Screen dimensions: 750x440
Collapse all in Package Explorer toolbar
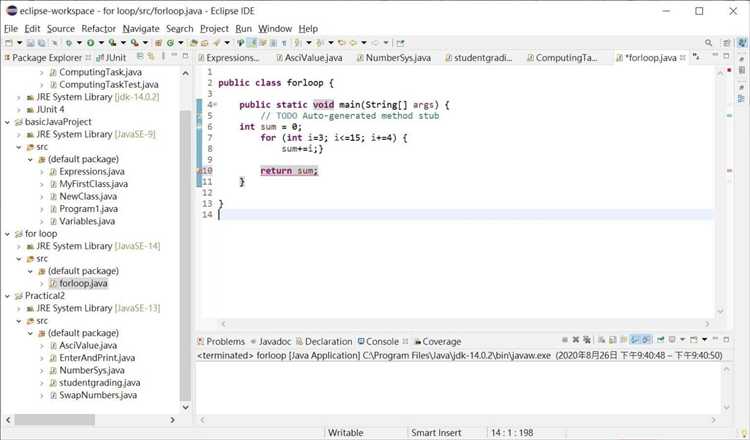point(138,58)
